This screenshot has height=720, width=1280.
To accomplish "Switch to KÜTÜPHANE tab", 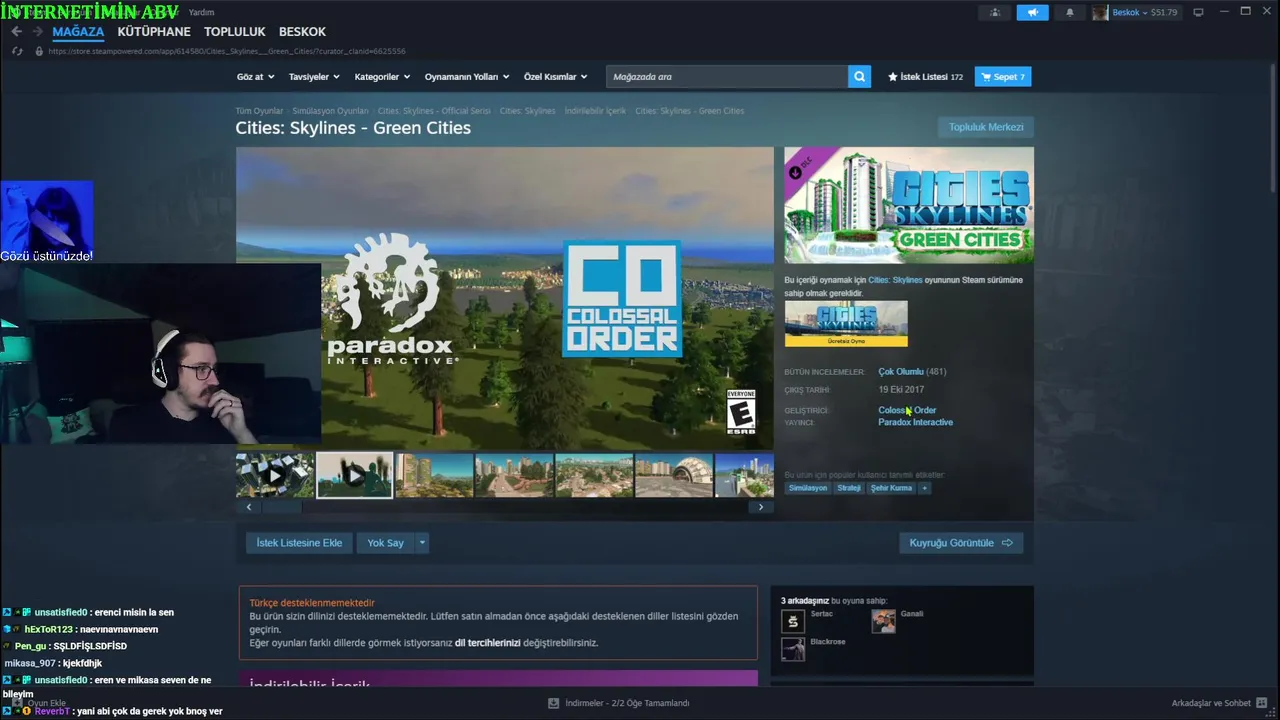I will 154,32.
